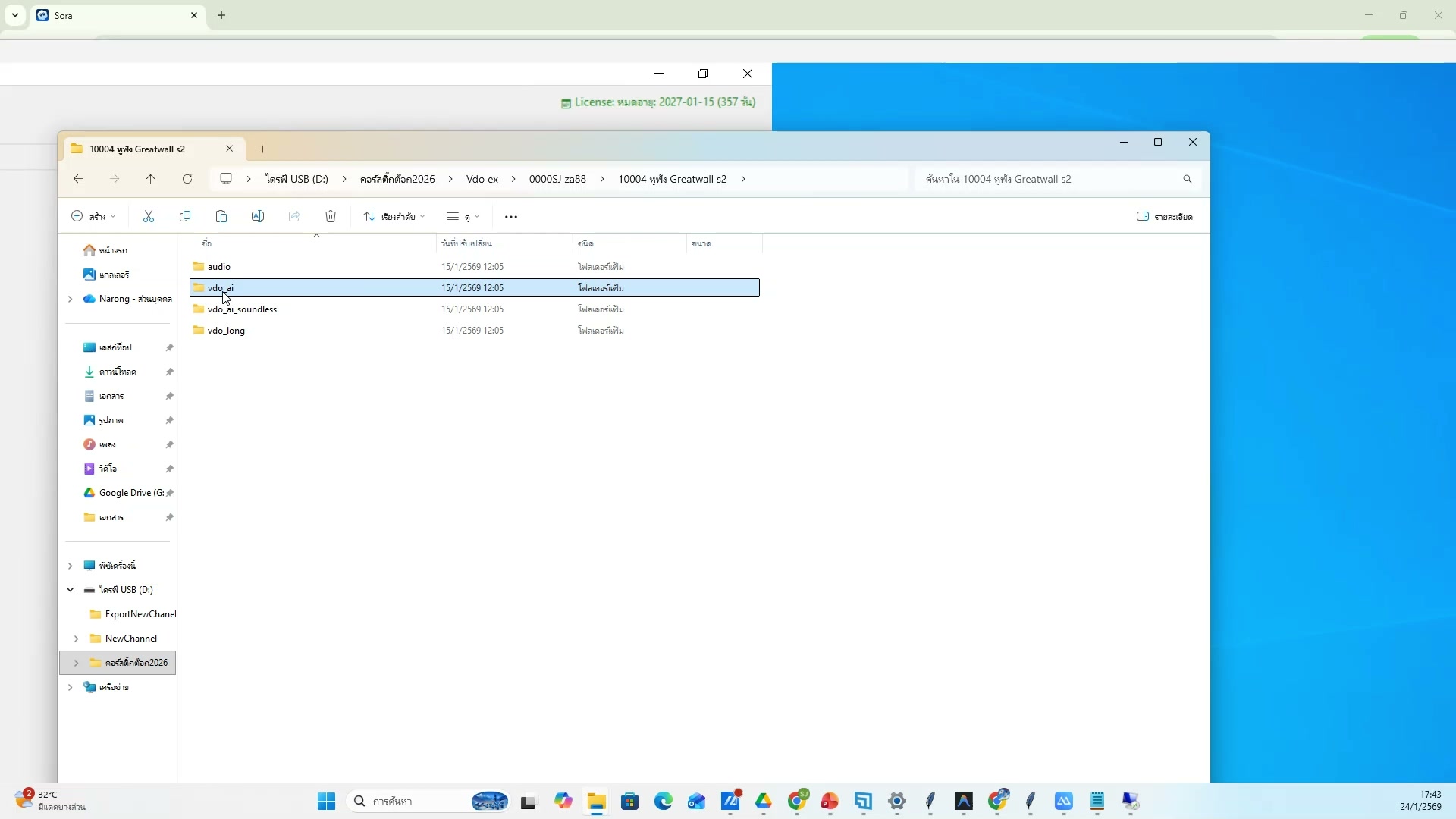This screenshot has width=1456, height=819.
Task: Open the ดู view options dropdown
Action: click(x=463, y=216)
